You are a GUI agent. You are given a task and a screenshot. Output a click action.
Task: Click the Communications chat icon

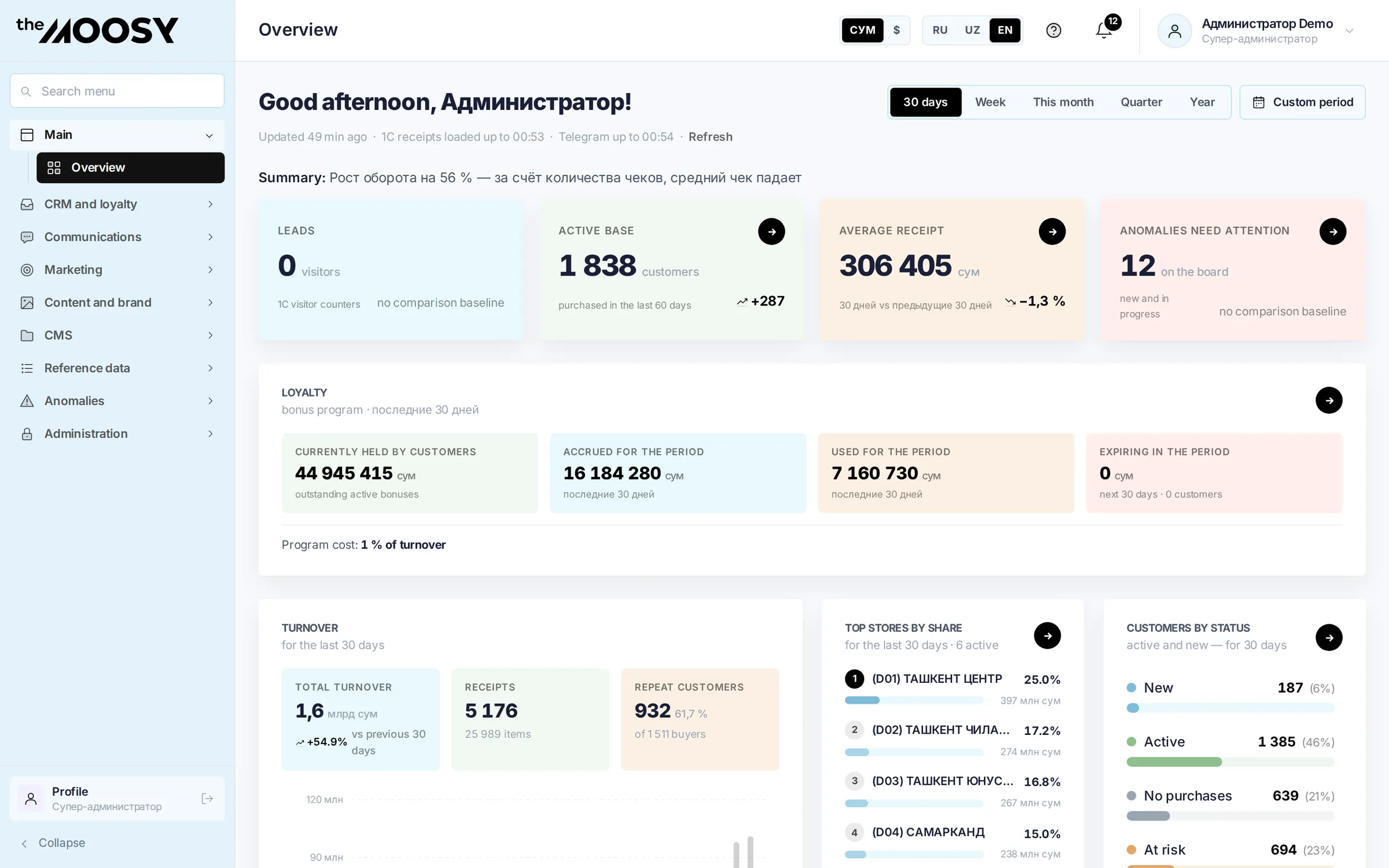[x=27, y=237]
